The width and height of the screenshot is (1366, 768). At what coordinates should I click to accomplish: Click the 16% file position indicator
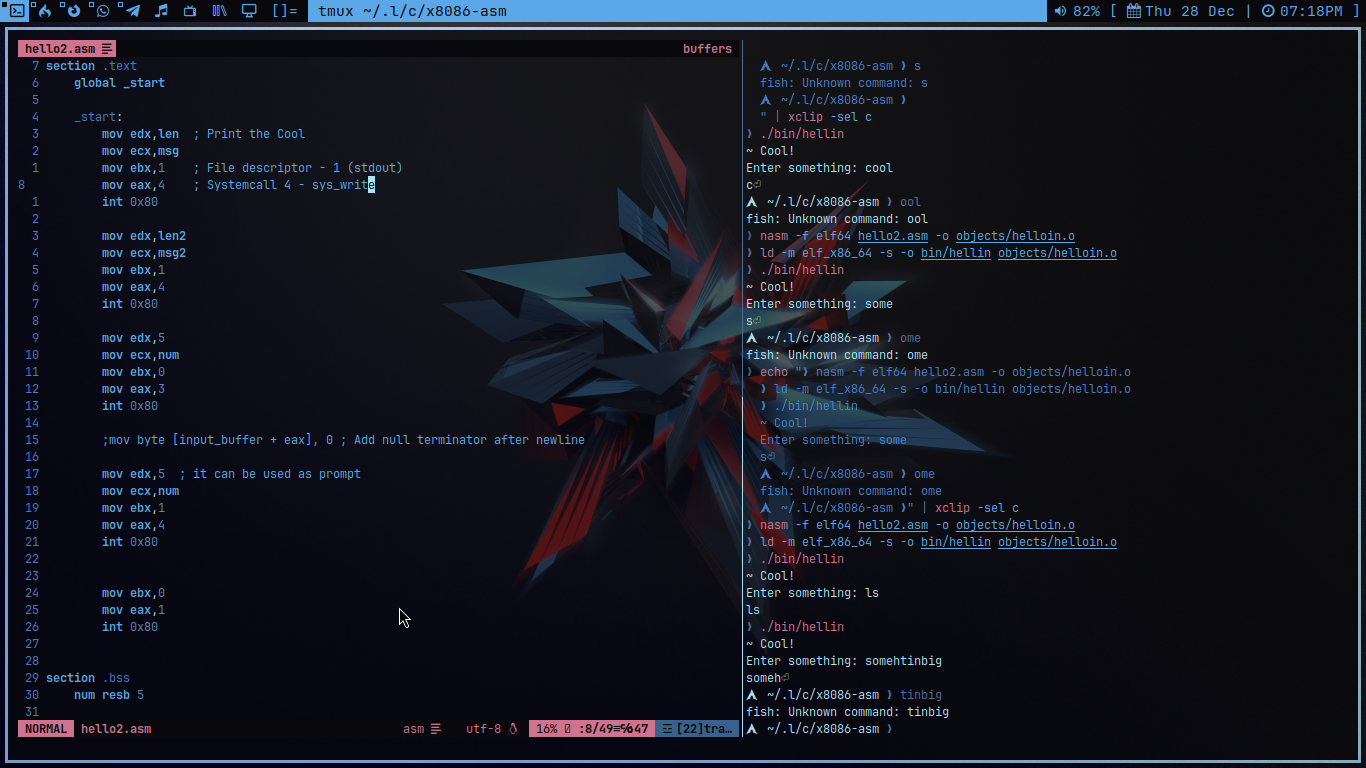pyautogui.click(x=546, y=729)
